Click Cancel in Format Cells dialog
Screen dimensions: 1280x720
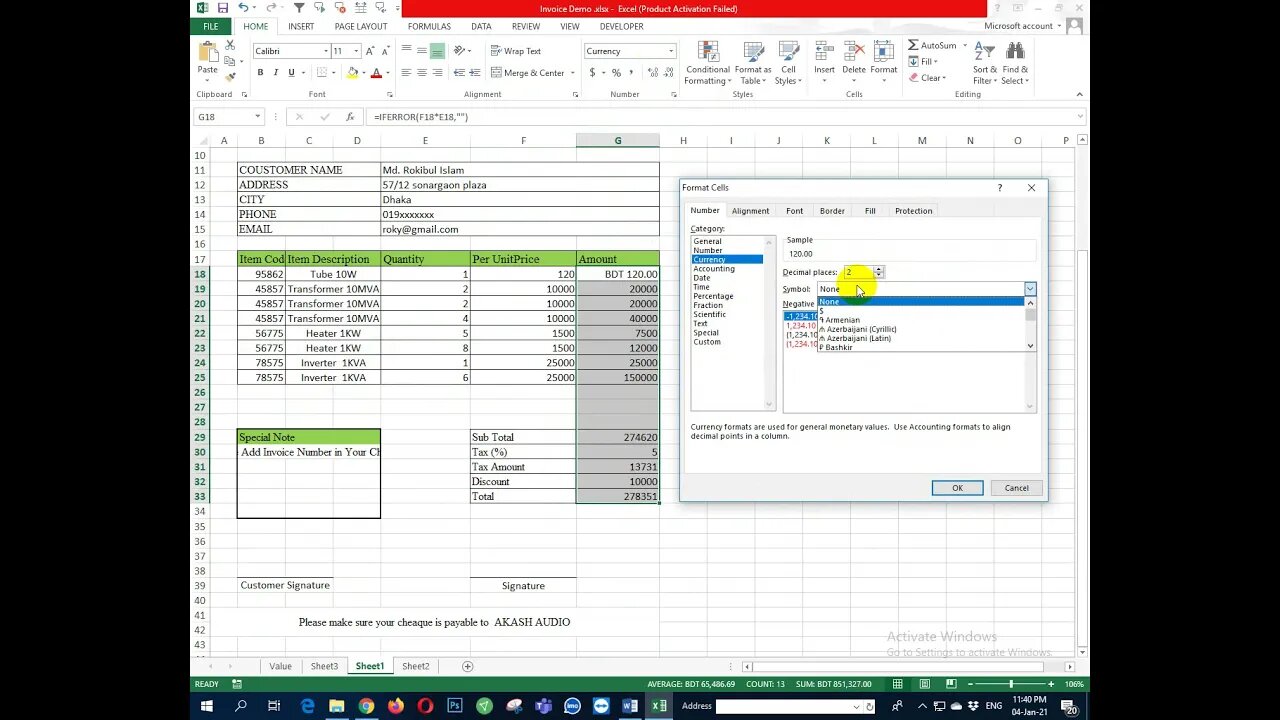[1016, 488]
